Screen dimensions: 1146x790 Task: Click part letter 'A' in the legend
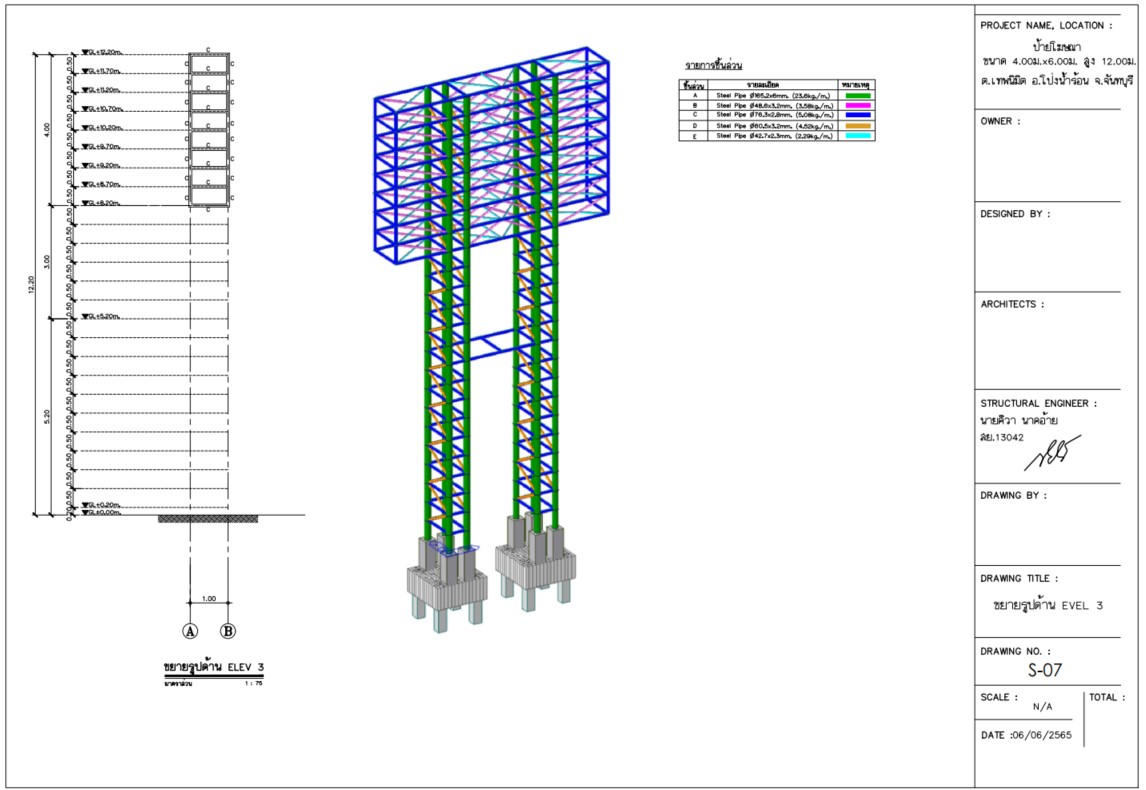[694, 95]
